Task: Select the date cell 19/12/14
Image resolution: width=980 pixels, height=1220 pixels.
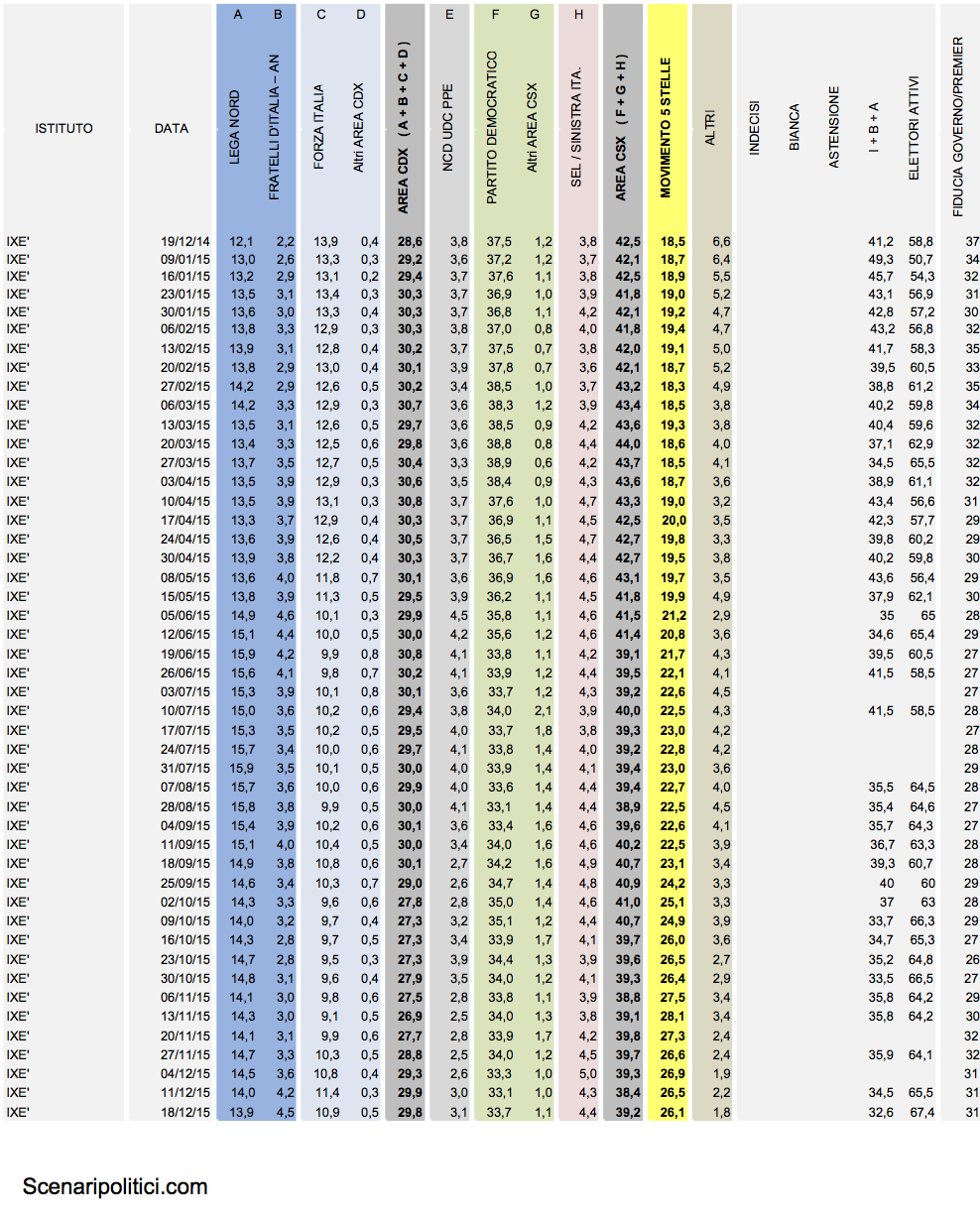Action: [x=185, y=241]
